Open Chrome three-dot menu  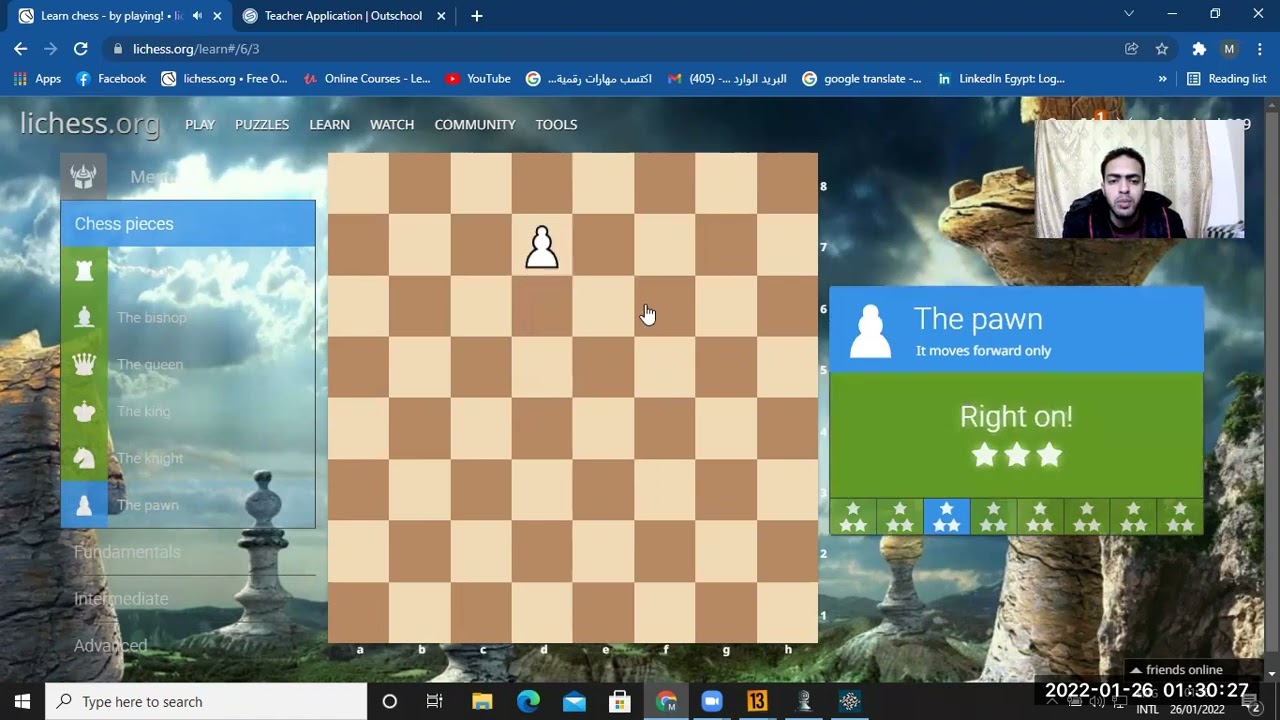coord(1259,48)
